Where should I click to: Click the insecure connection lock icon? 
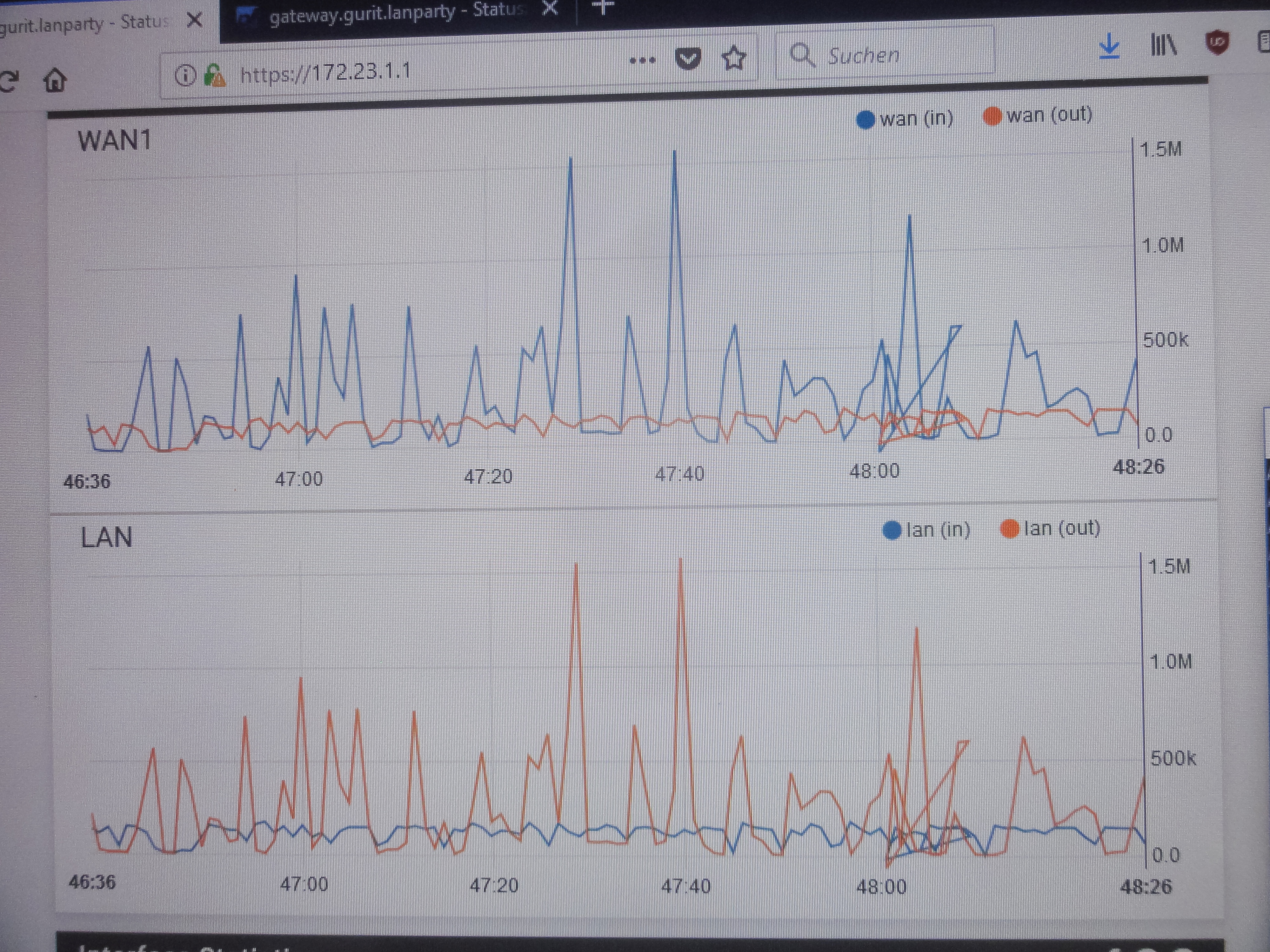(x=215, y=75)
